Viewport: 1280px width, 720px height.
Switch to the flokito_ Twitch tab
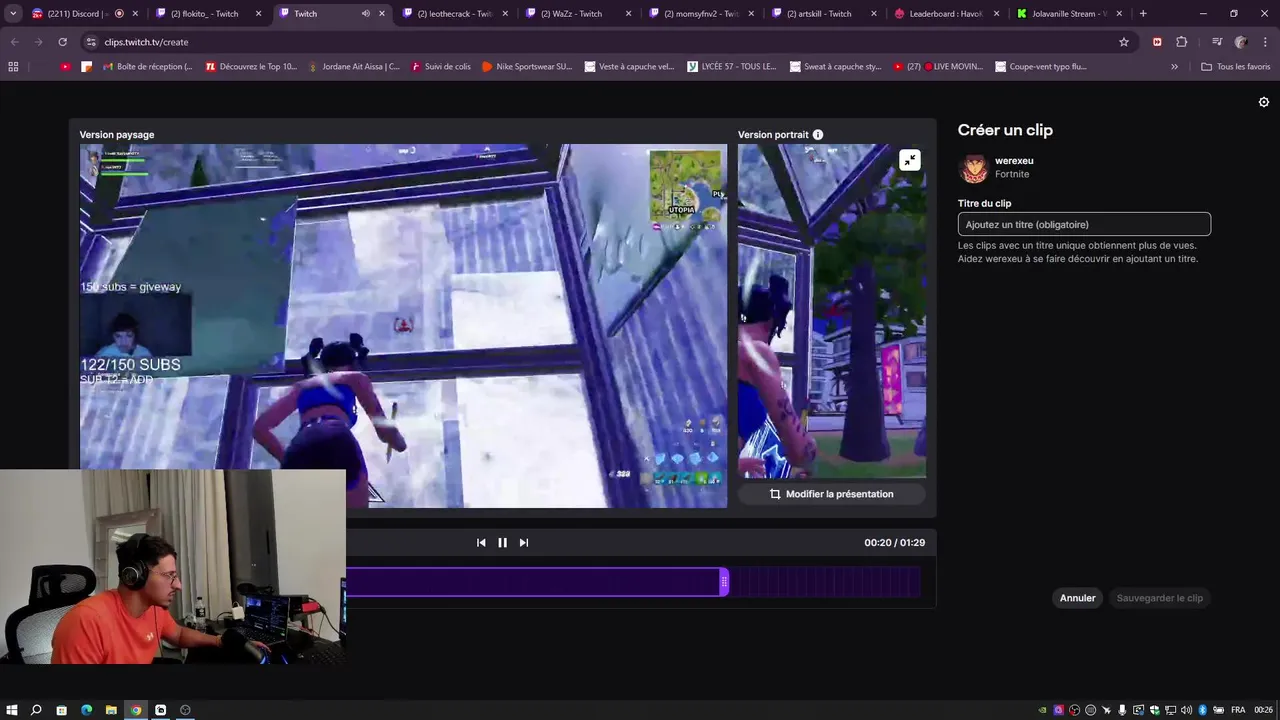[208, 14]
